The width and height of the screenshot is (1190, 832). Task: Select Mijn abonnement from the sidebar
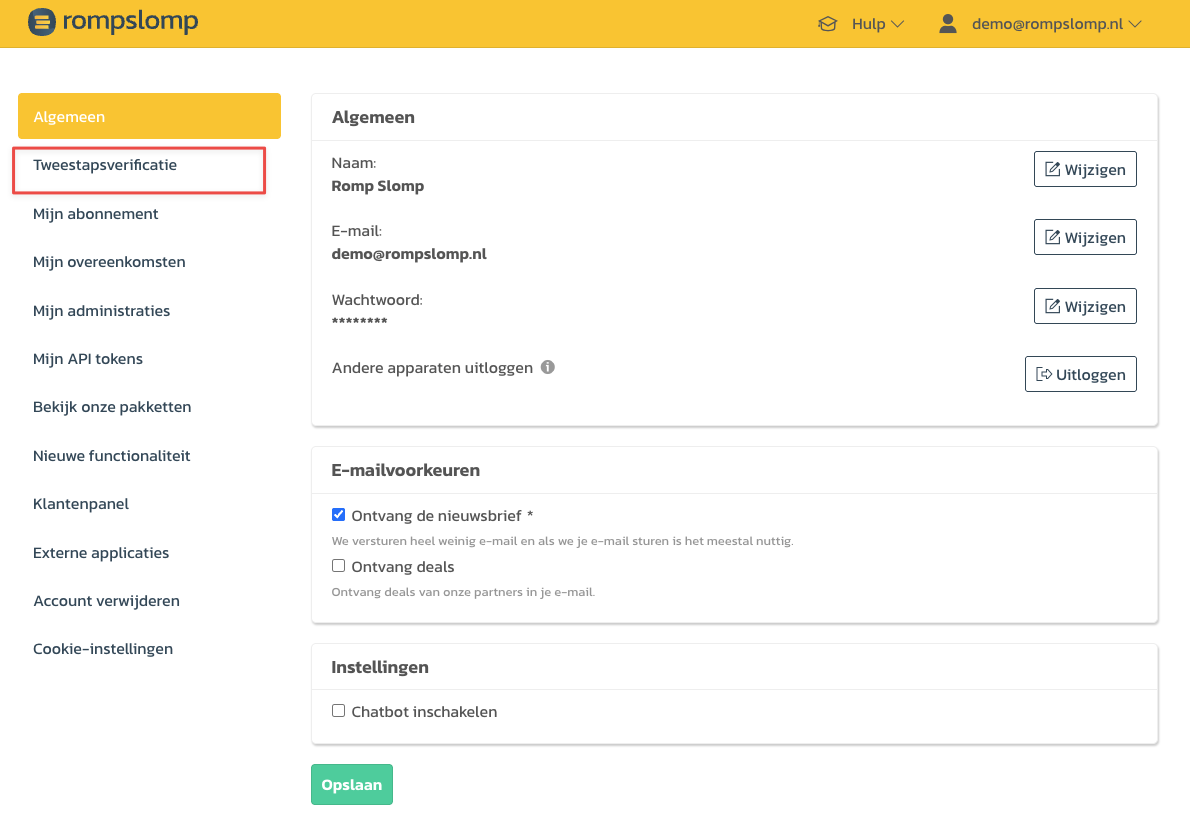(x=96, y=214)
